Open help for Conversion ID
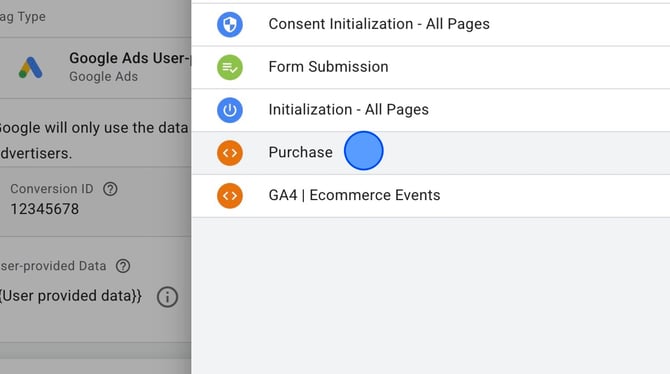The height and width of the screenshot is (374, 670). coord(110,188)
